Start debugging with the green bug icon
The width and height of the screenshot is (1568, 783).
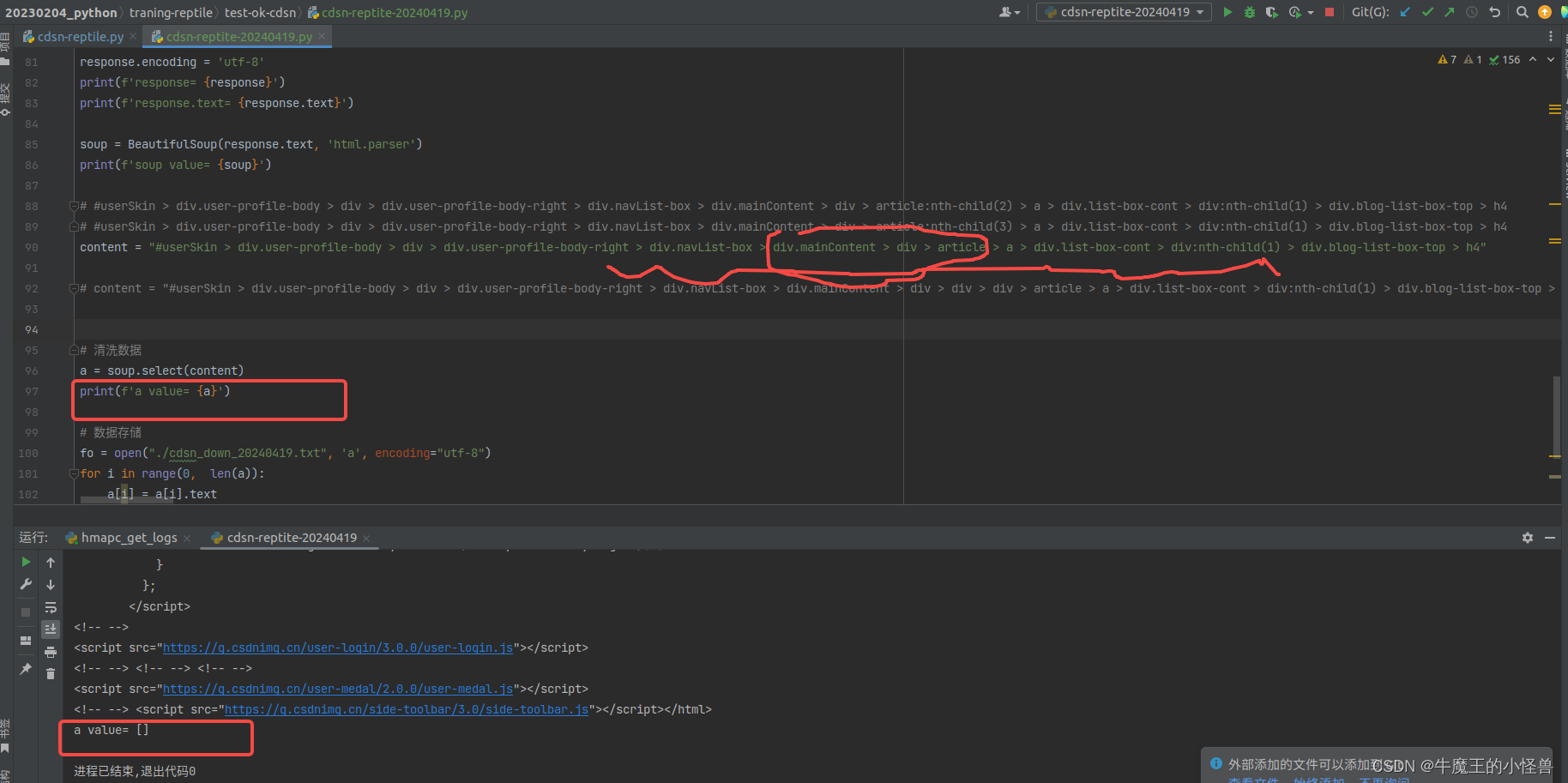click(x=1250, y=12)
